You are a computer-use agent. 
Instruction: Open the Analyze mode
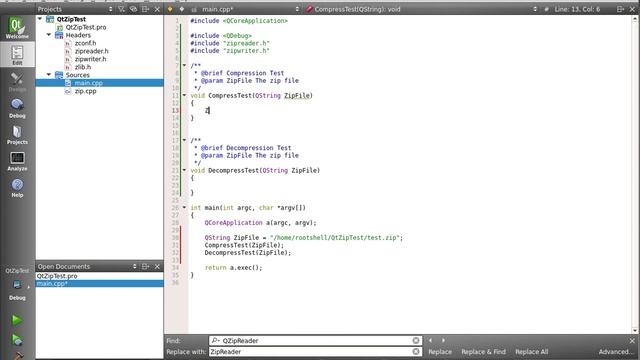click(17, 161)
